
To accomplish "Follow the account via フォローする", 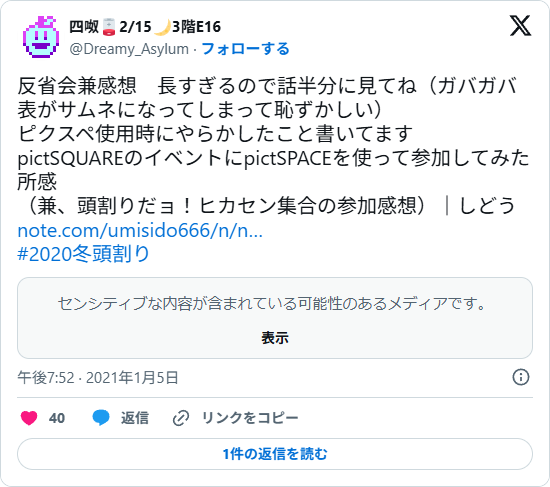I will click(245, 49).
